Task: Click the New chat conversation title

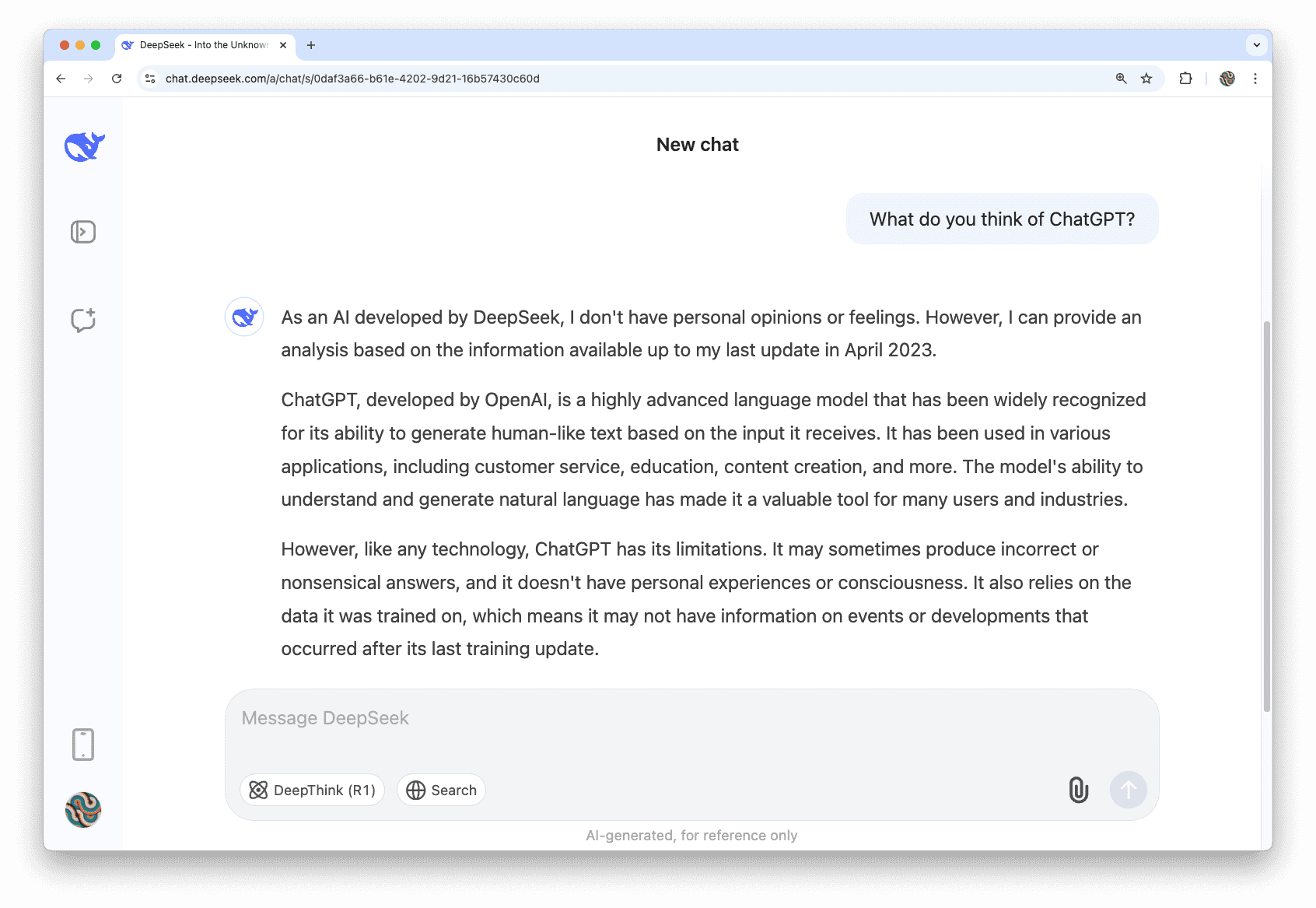Action: click(698, 145)
